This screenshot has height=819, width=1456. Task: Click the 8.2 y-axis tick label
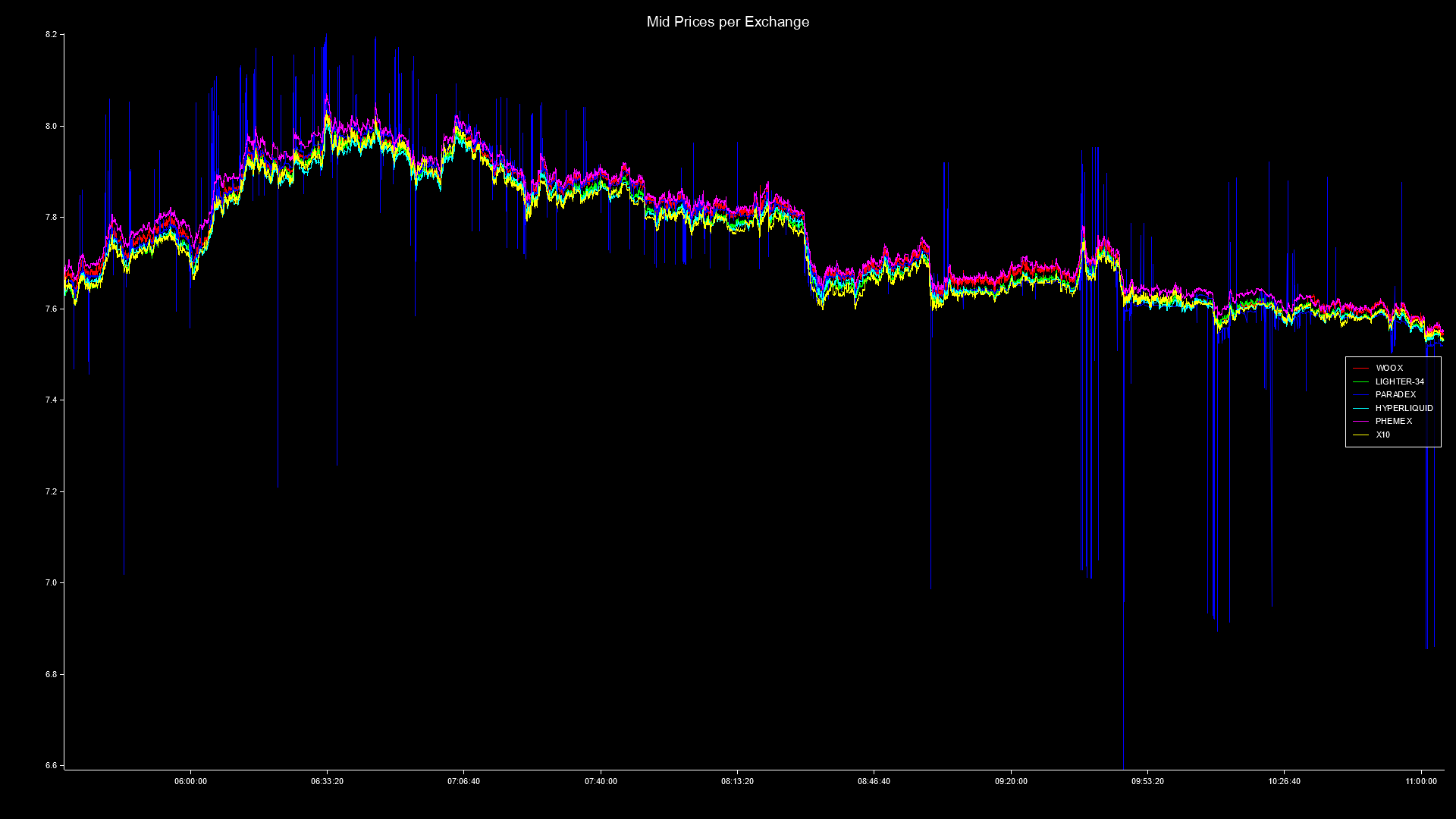50,33
